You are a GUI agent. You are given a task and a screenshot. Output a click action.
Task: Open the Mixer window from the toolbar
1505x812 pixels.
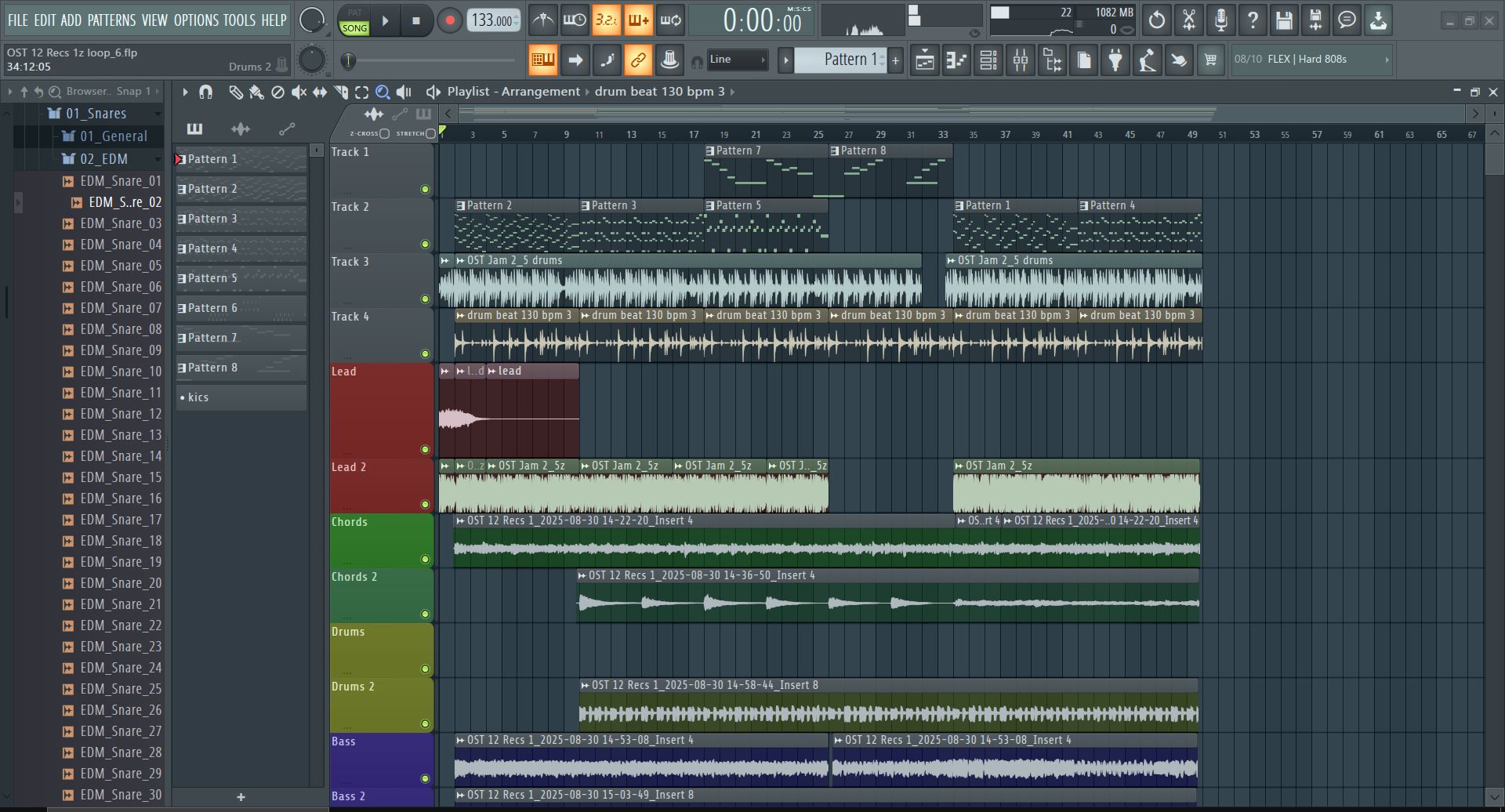[x=1021, y=60]
